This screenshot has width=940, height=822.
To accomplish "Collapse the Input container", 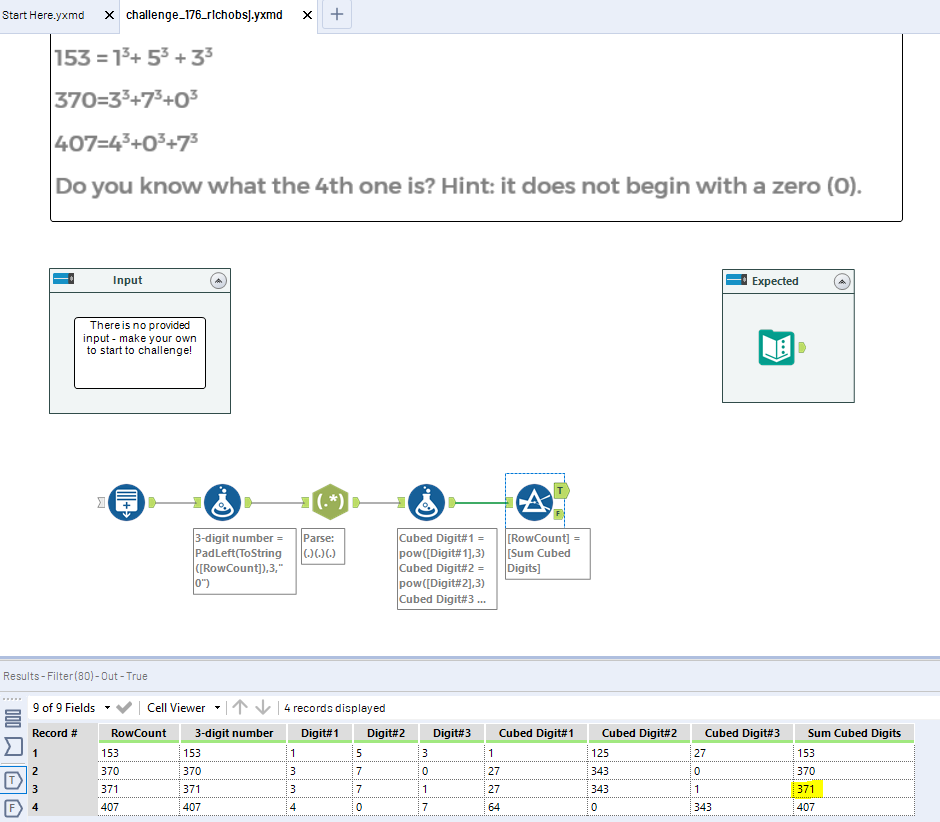I will (x=218, y=280).
